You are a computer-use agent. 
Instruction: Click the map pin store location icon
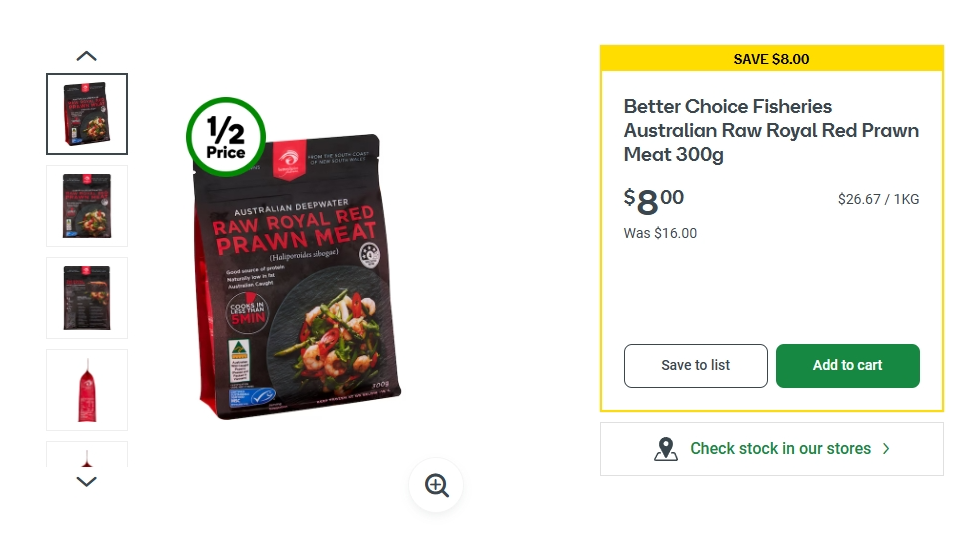pyautogui.click(x=666, y=449)
